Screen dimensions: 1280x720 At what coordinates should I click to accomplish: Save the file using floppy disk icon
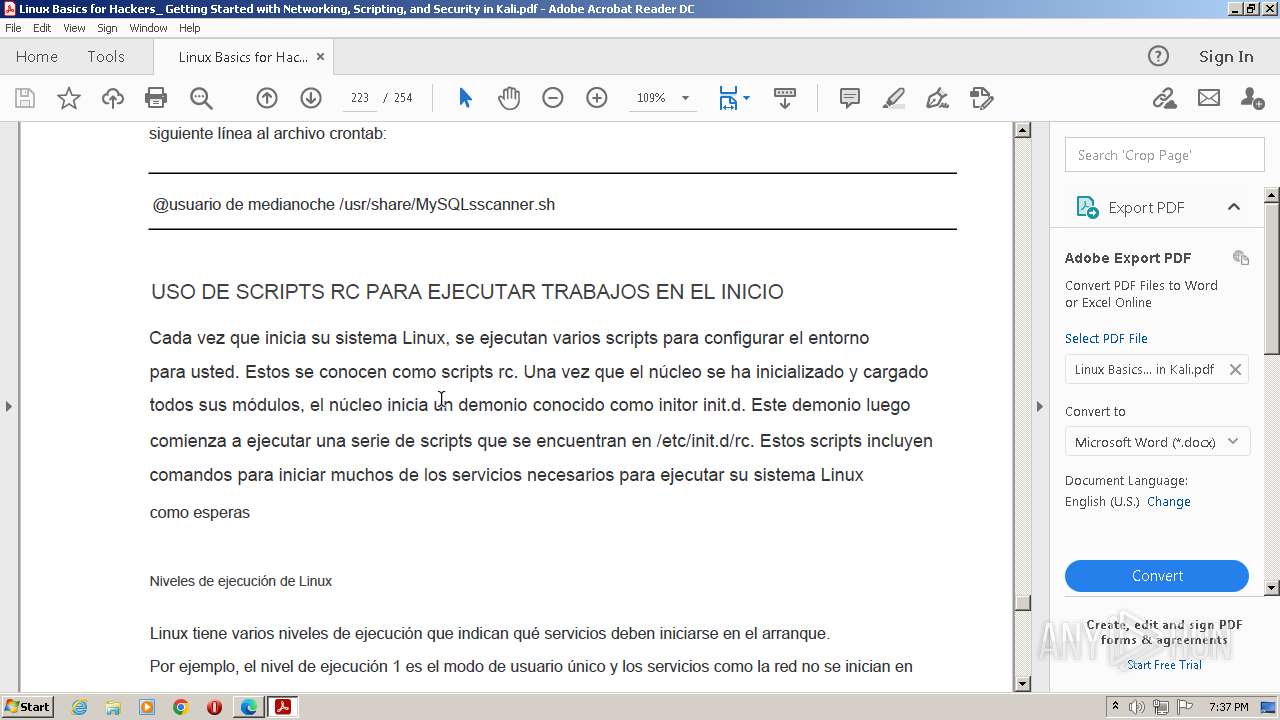25,98
